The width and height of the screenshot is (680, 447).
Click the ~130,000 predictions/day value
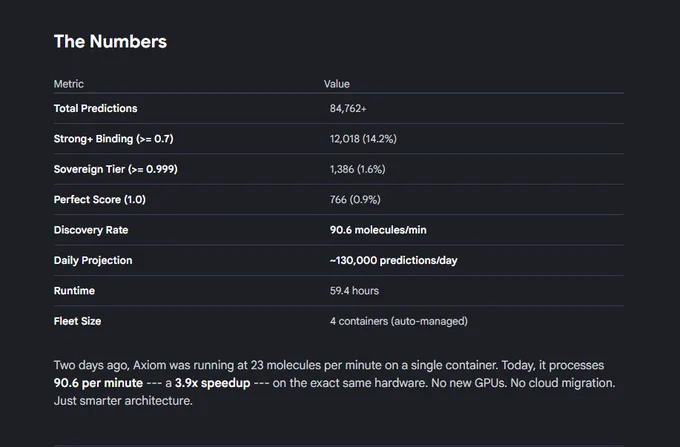click(393, 260)
